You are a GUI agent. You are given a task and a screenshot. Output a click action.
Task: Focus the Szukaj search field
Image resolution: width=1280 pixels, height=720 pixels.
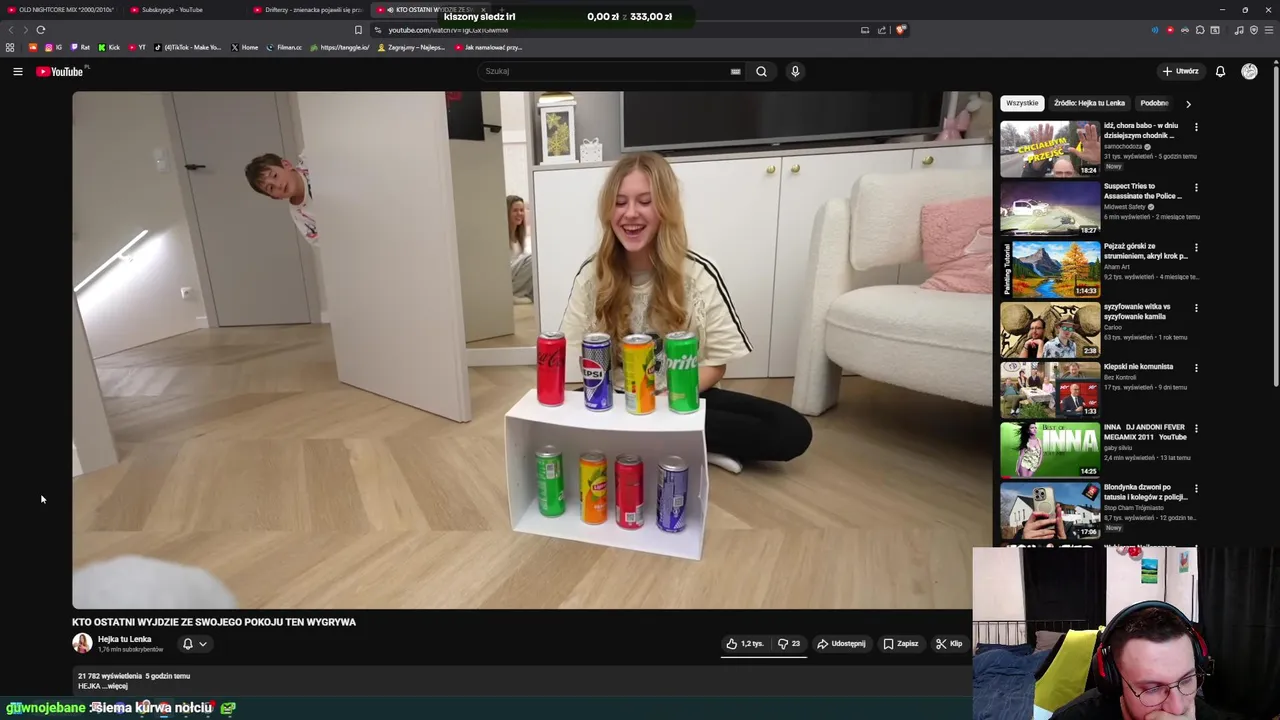610,71
